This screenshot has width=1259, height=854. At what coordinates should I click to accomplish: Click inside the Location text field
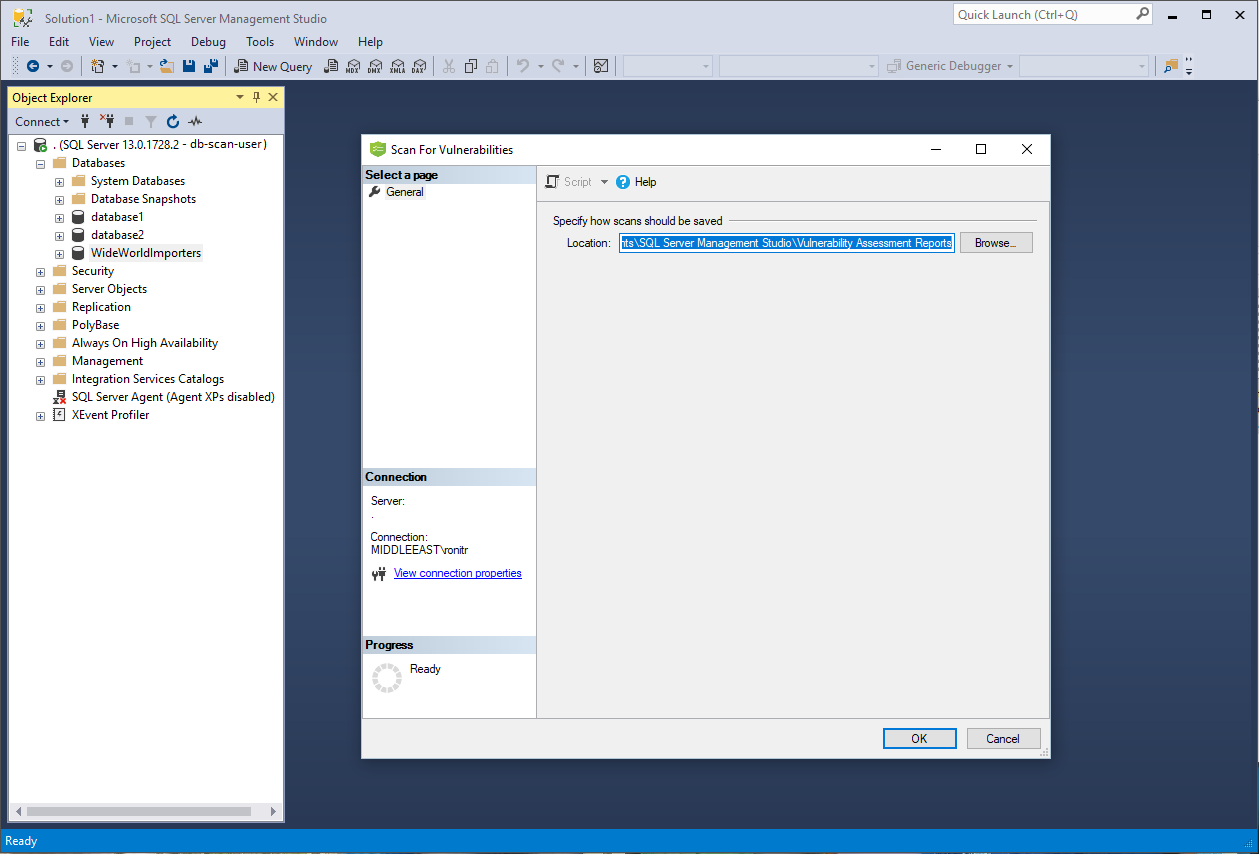point(786,242)
